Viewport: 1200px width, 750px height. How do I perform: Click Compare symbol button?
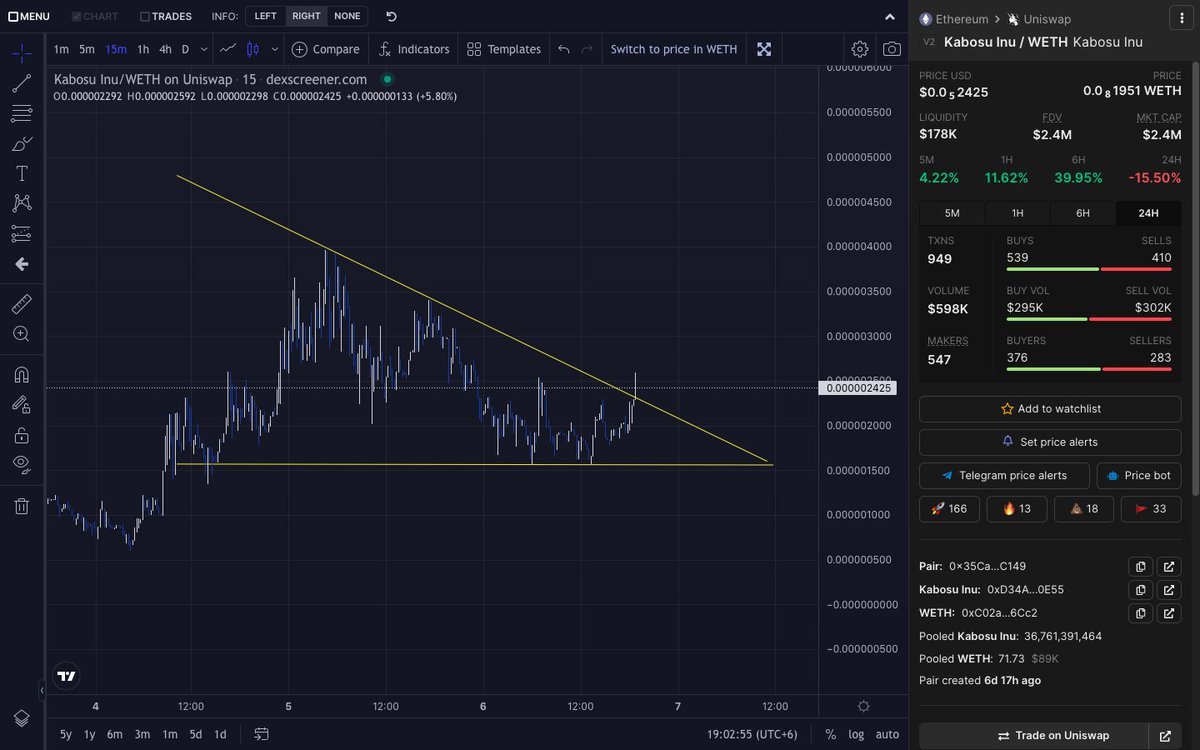click(x=325, y=49)
